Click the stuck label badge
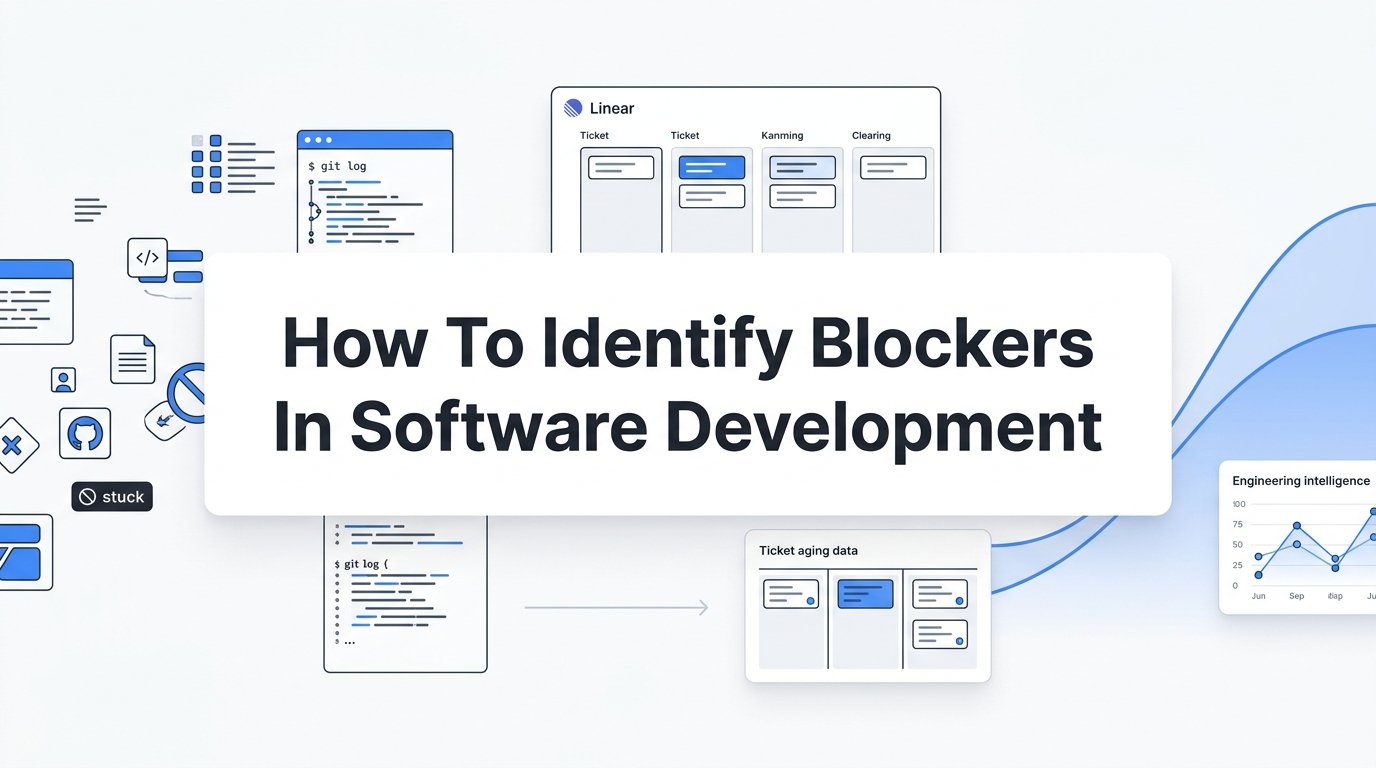 112,497
